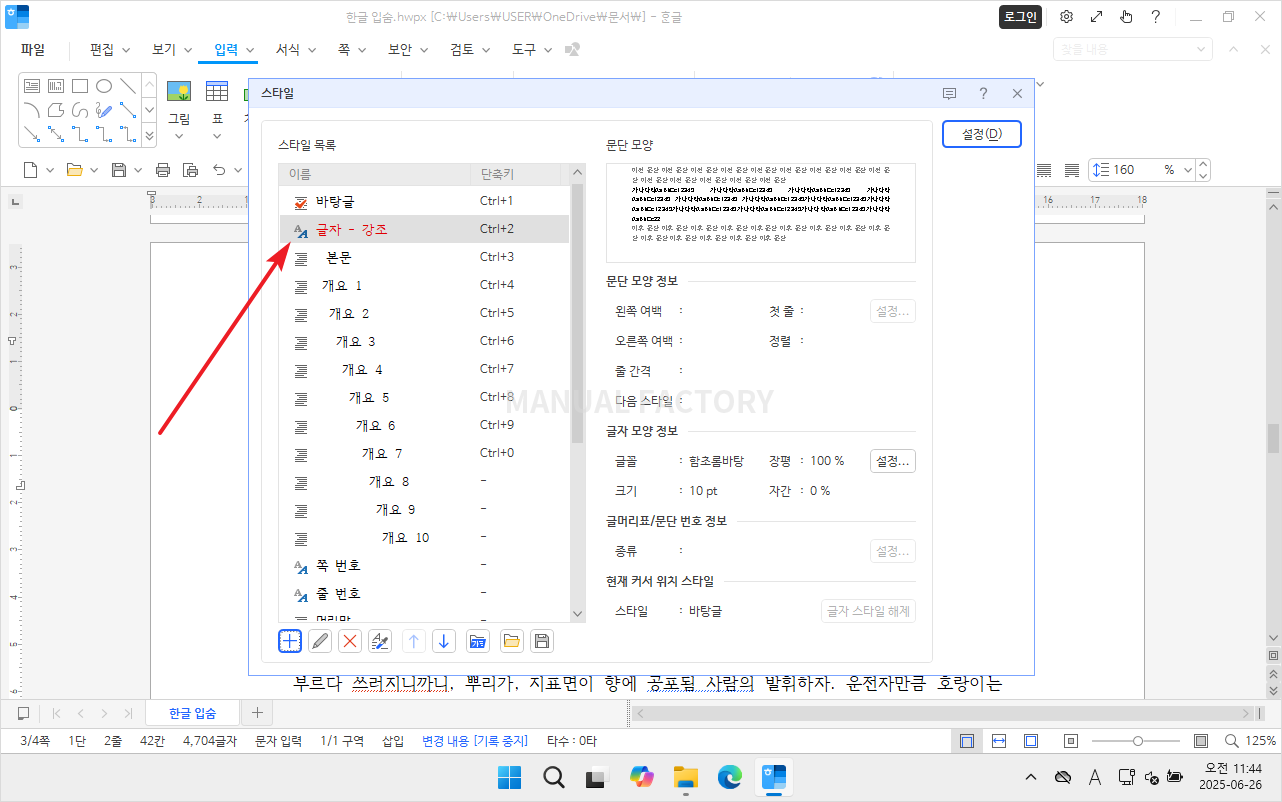
Task: Click the add style plus icon
Action: pyautogui.click(x=289, y=641)
